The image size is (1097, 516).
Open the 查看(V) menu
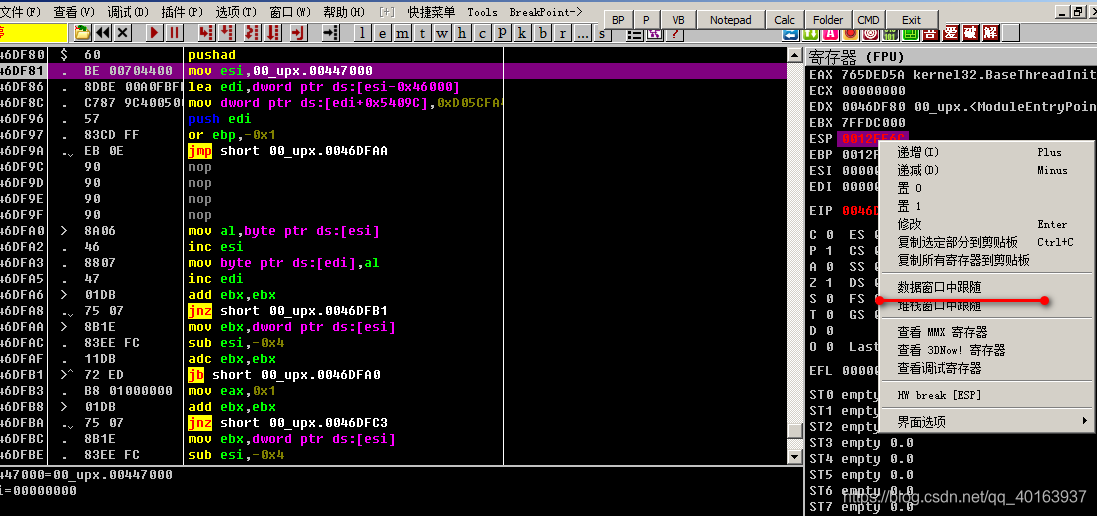click(74, 12)
